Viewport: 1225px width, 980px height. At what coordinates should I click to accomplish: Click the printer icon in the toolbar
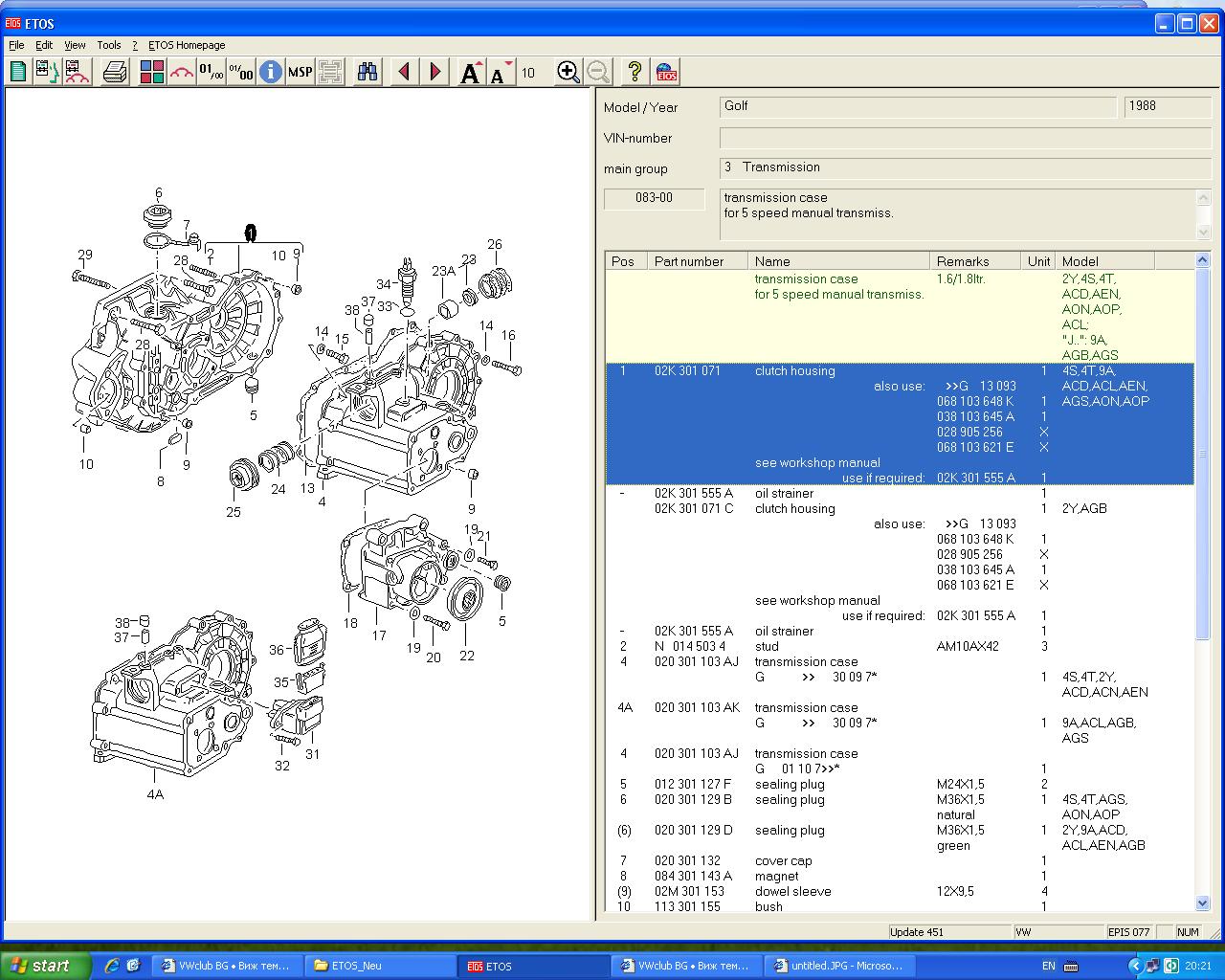[x=115, y=72]
